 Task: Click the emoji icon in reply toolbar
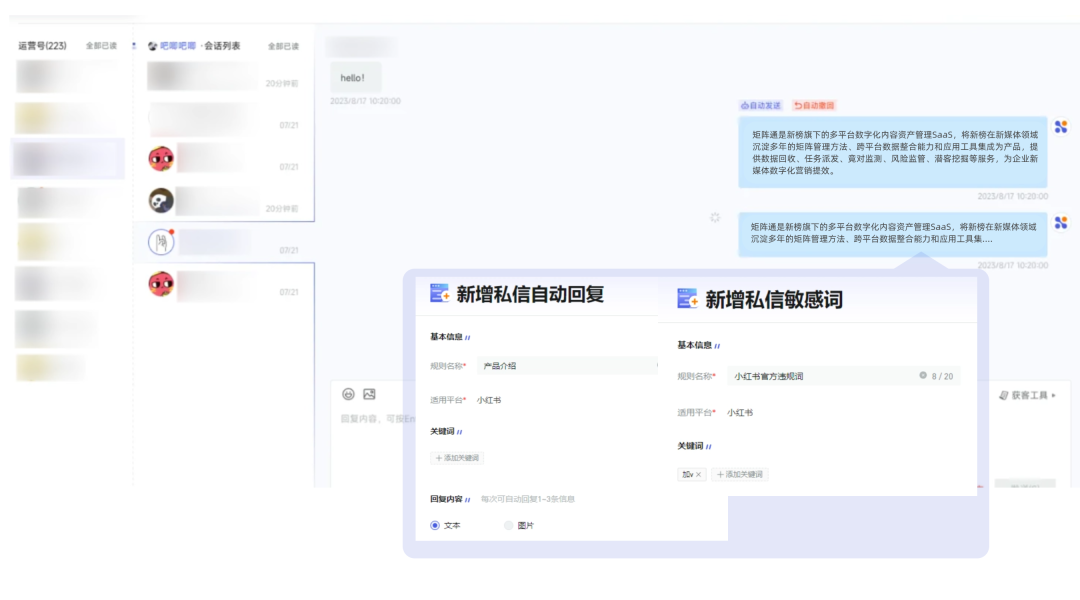(x=348, y=394)
